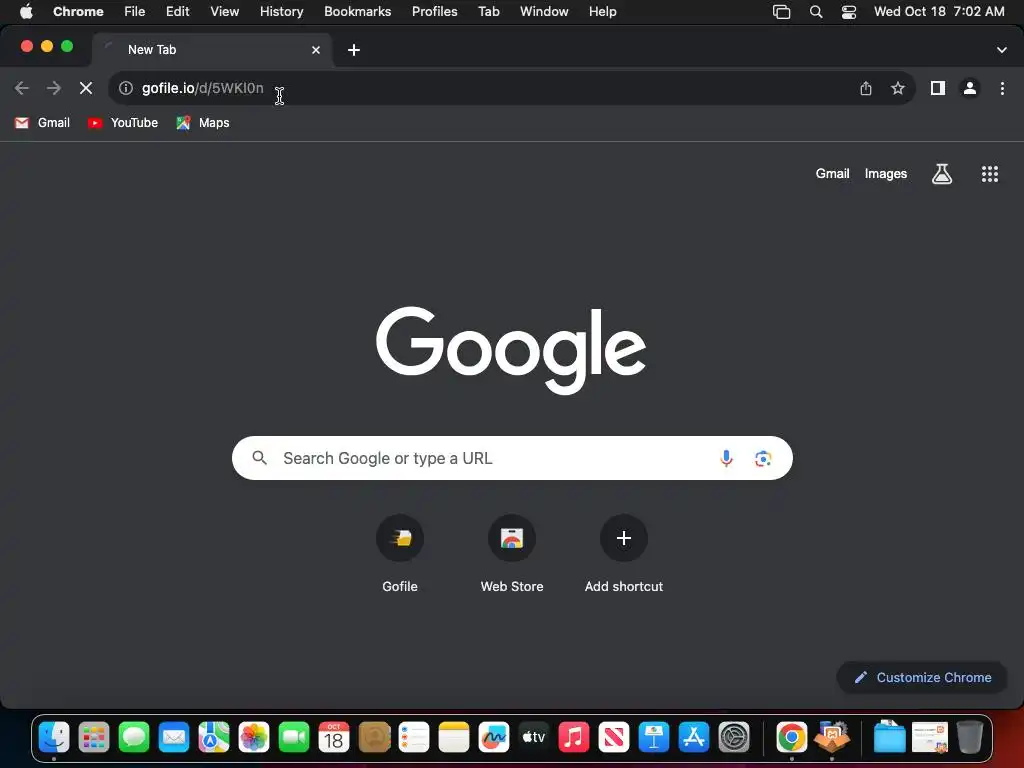Open the Bookmarks menu
This screenshot has height=768, width=1024.
(357, 12)
